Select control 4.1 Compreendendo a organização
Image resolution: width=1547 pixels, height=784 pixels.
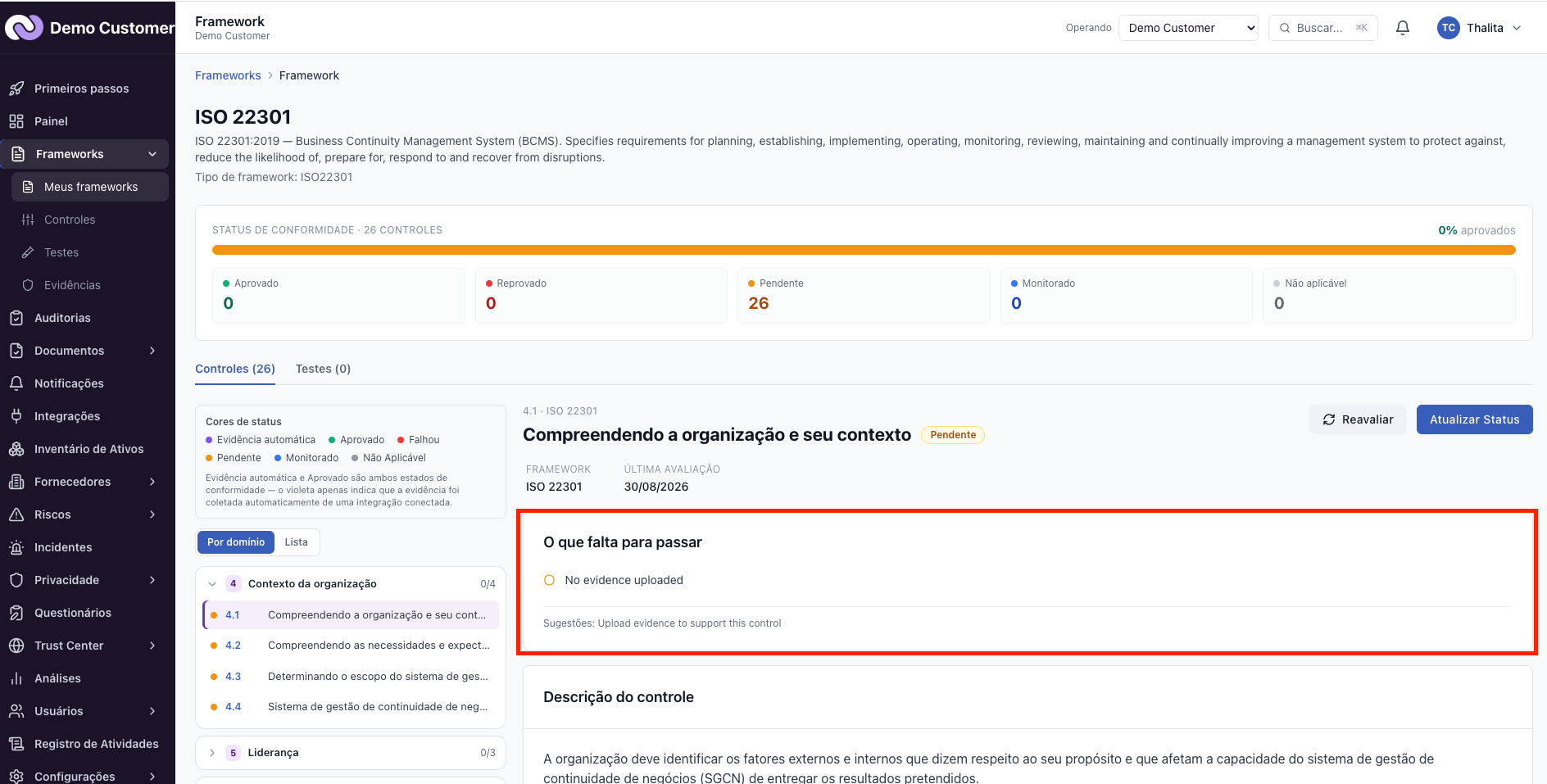[x=351, y=615]
